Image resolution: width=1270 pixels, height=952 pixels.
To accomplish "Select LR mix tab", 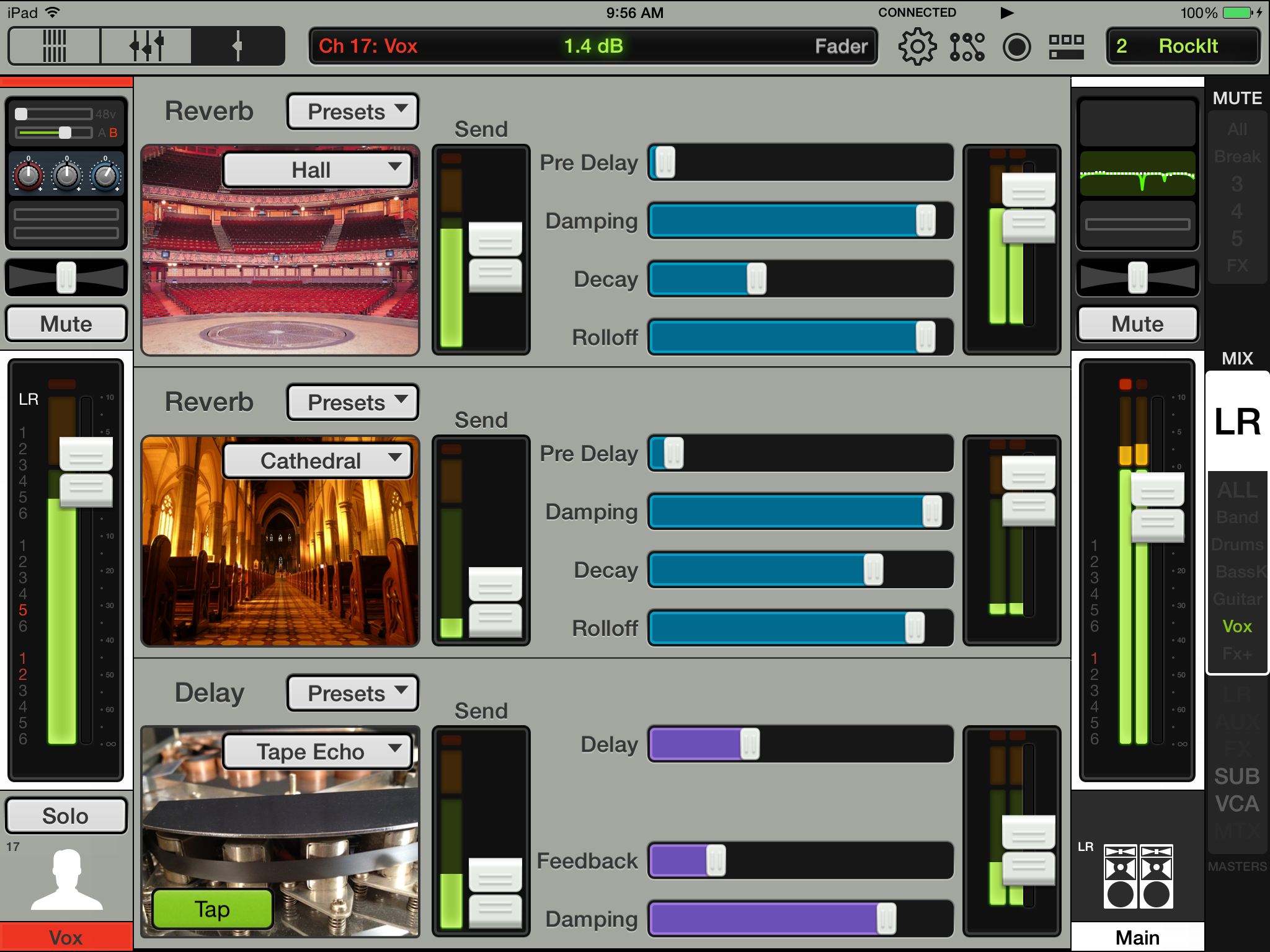I will pos(1237,423).
